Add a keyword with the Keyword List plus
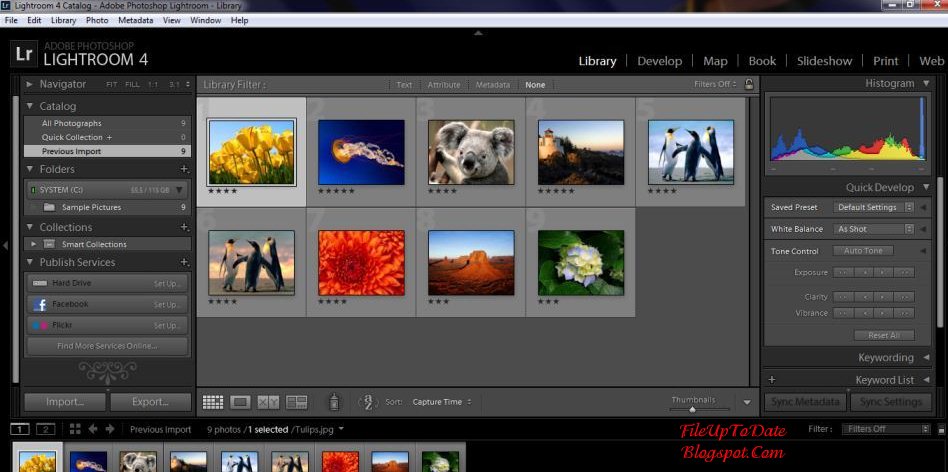This screenshot has width=948, height=472. tap(771, 380)
